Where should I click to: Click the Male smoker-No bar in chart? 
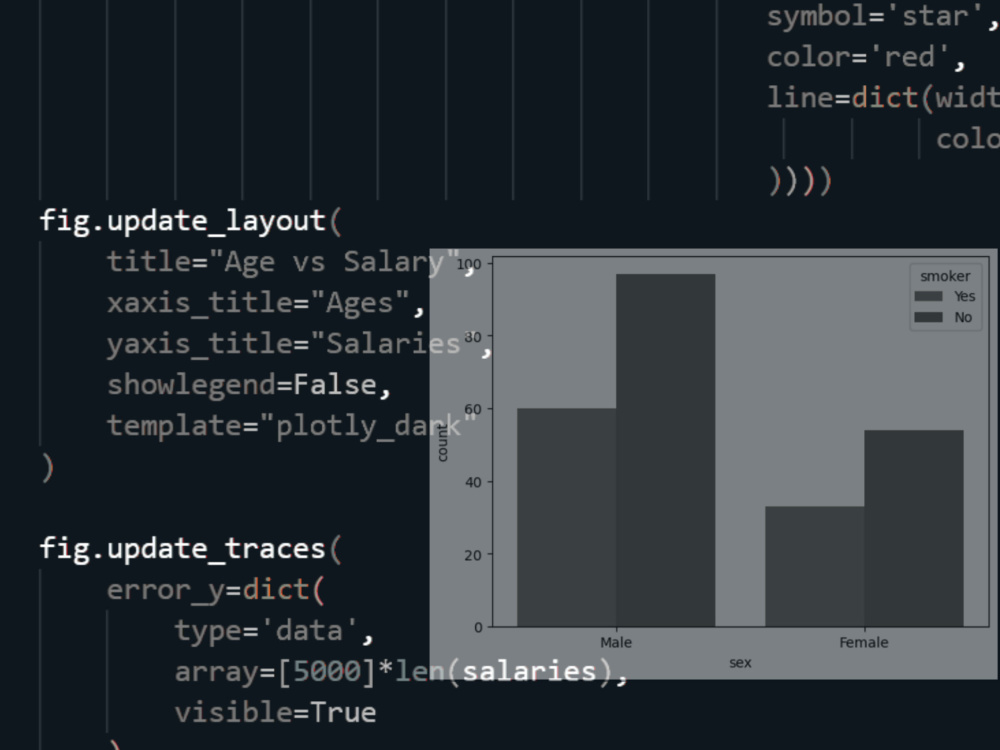click(665, 450)
